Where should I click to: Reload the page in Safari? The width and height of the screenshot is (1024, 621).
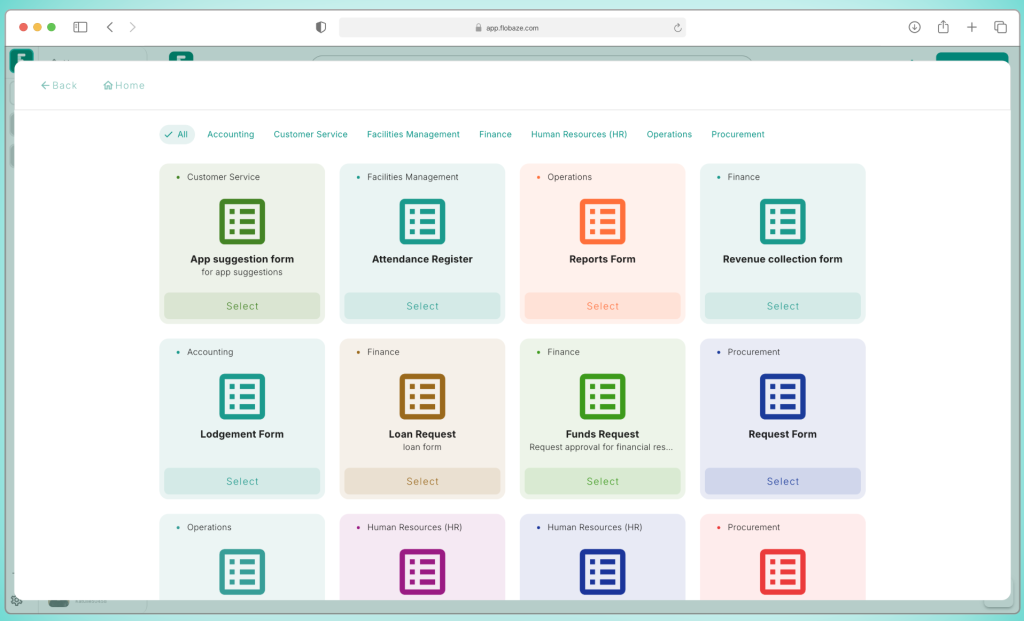point(677,28)
